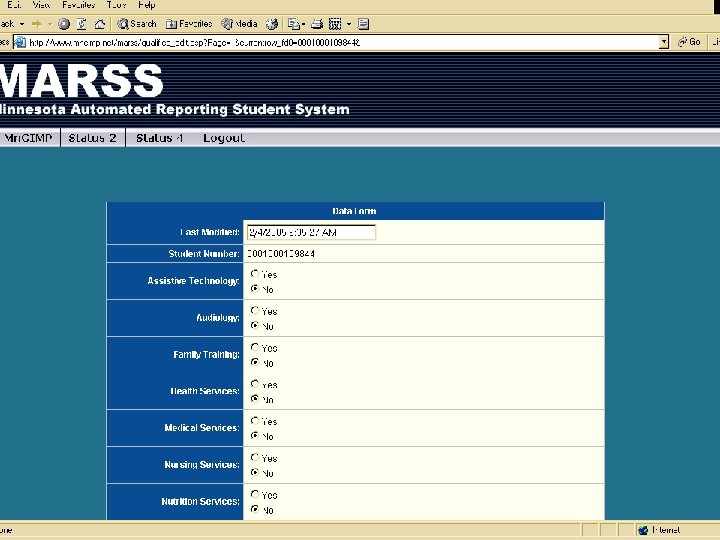This screenshot has width=720, height=540.
Task: Open the Edit menu
Action: click(14, 5)
